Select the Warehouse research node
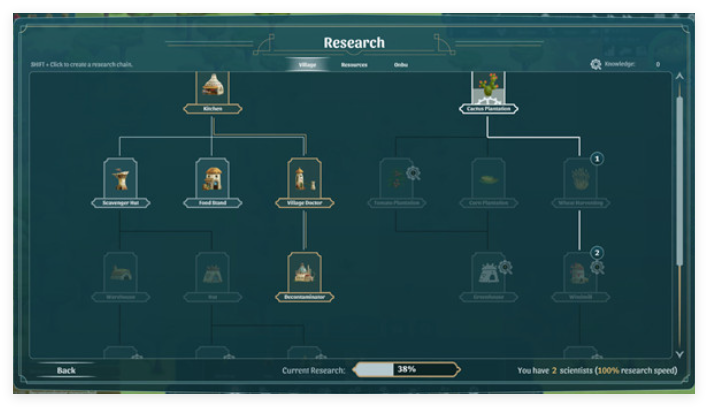The height and width of the screenshot is (407, 708). (120, 272)
